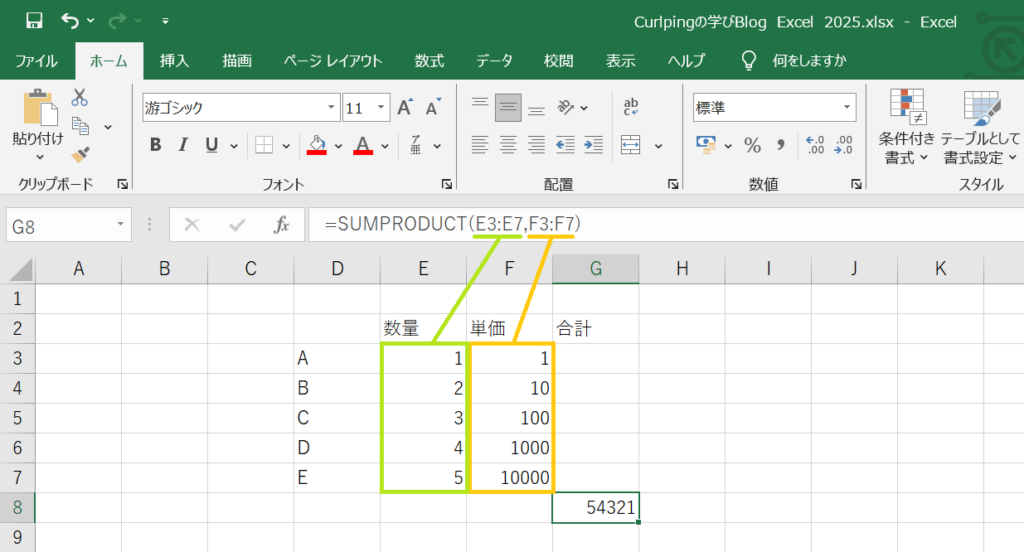
Task: Click the 貼り付け paste icon
Action: pos(38,108)
